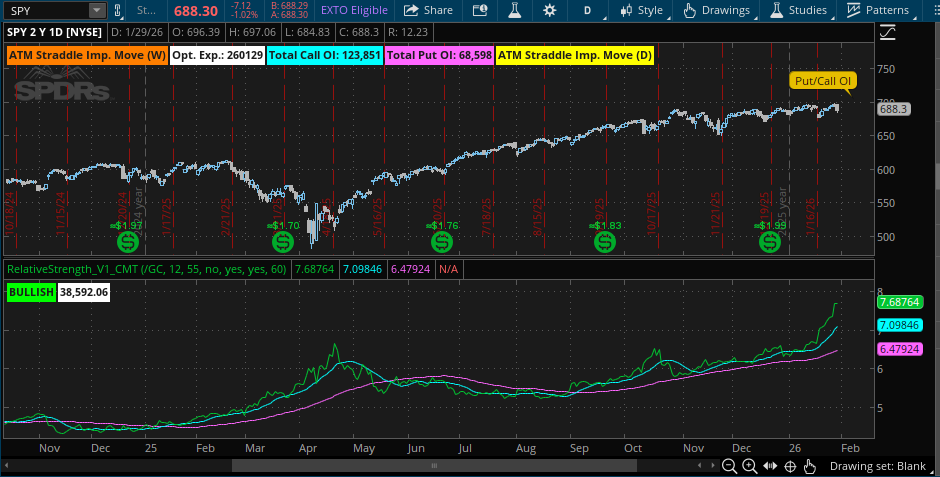Click the N/A study value
Viewport: 940px width, 477px height.
pos(448,269)
